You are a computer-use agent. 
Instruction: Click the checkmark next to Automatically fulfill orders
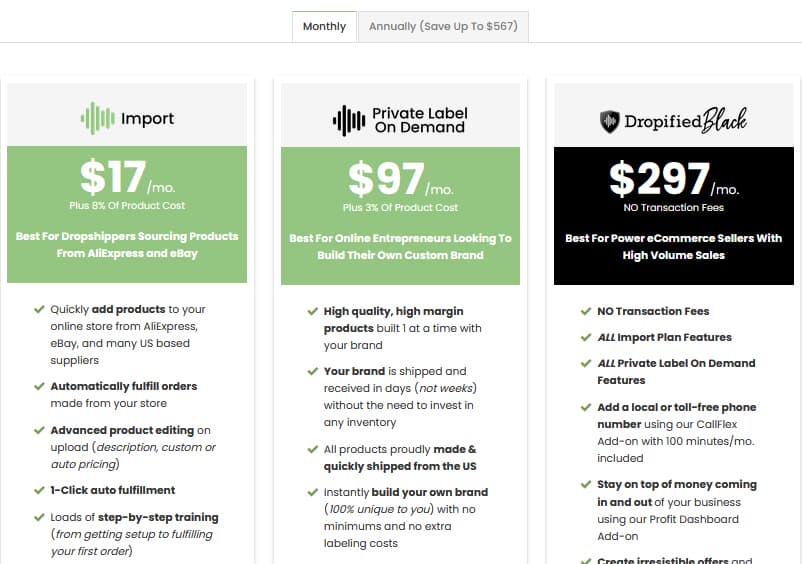pyautogui.click(x=39, y=386)
